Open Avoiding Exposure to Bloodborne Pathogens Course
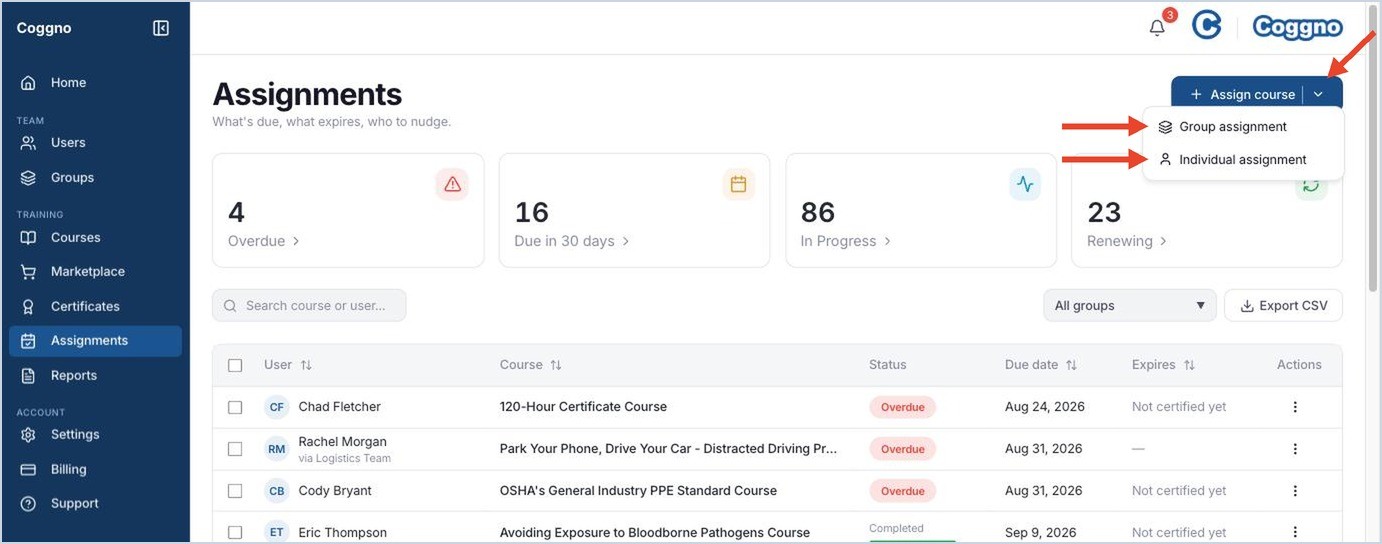 tap(655, 533)
